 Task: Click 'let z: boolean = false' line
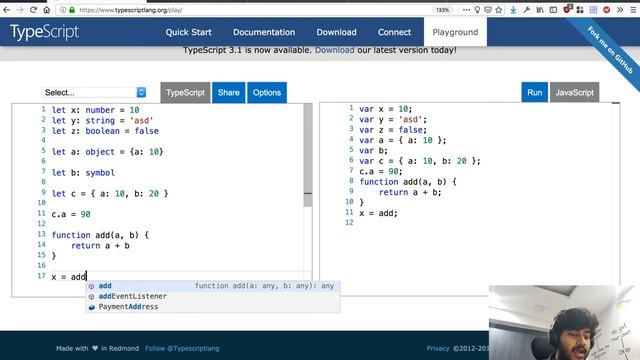(105, 131)
